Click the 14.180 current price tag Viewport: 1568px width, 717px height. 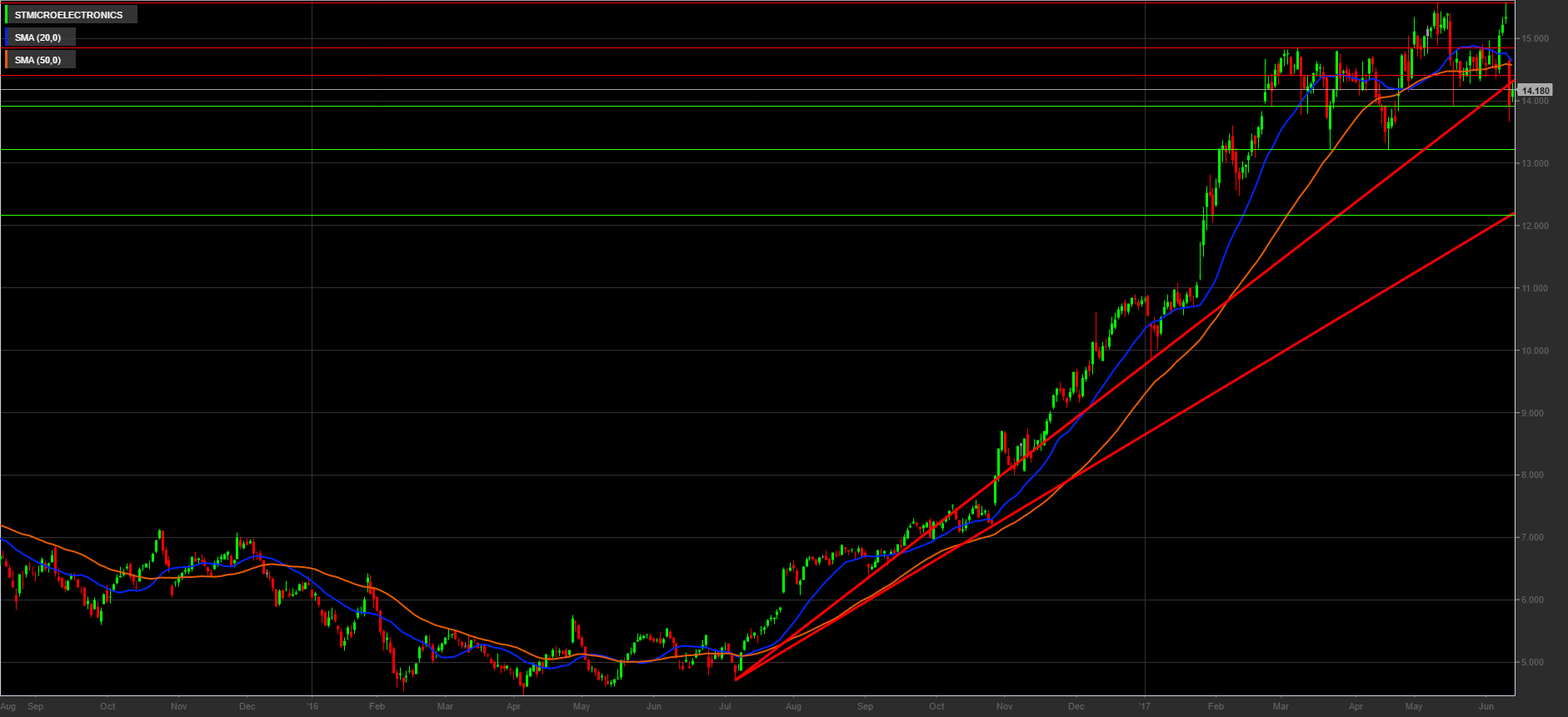pyautogui.click(x=1535, y=91)
